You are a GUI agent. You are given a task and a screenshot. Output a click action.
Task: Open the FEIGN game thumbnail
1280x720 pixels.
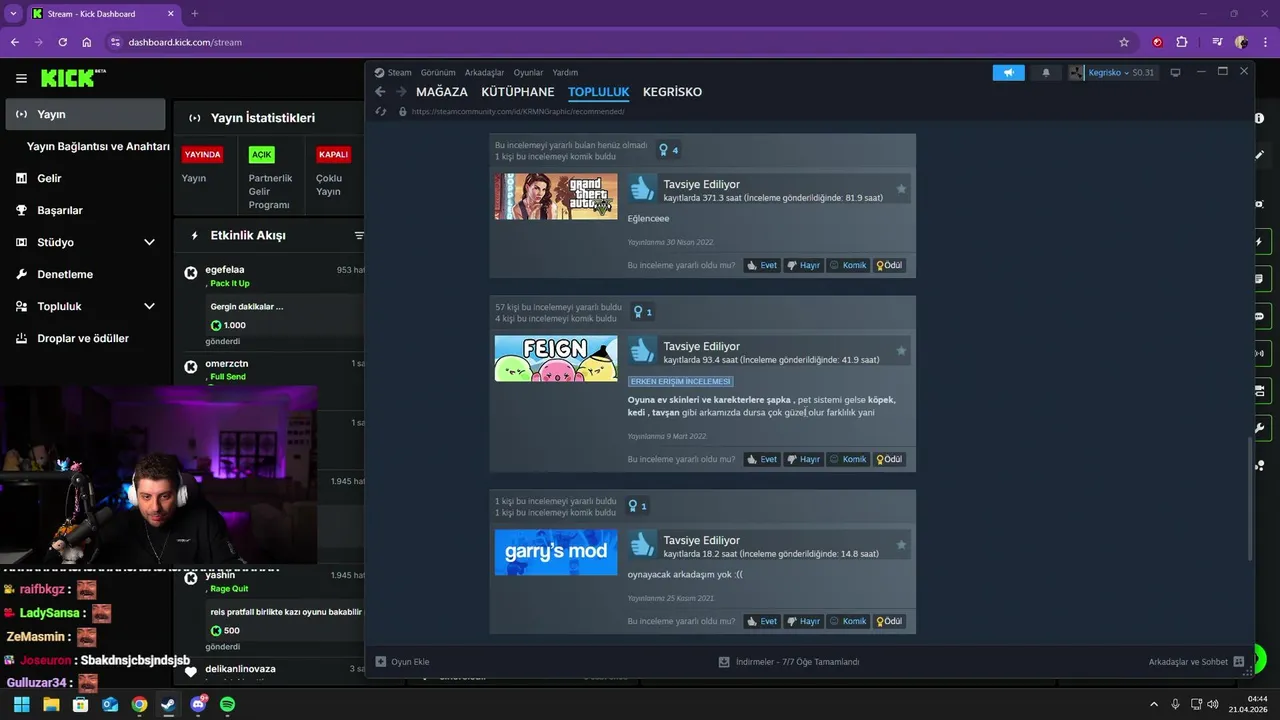point(556,358)
